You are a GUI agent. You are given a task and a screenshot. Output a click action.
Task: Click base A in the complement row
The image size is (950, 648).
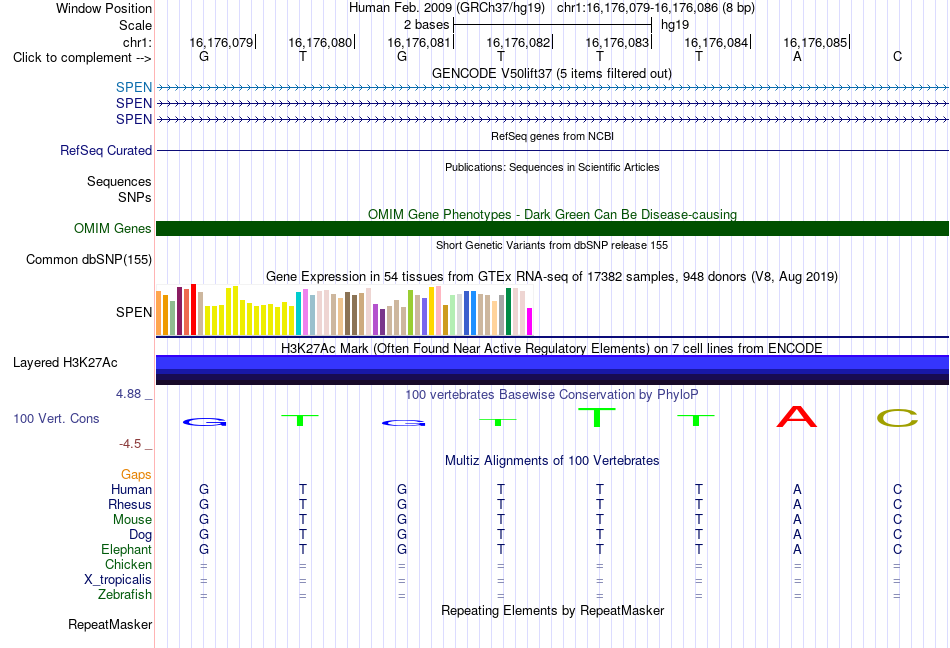(797, 56)
